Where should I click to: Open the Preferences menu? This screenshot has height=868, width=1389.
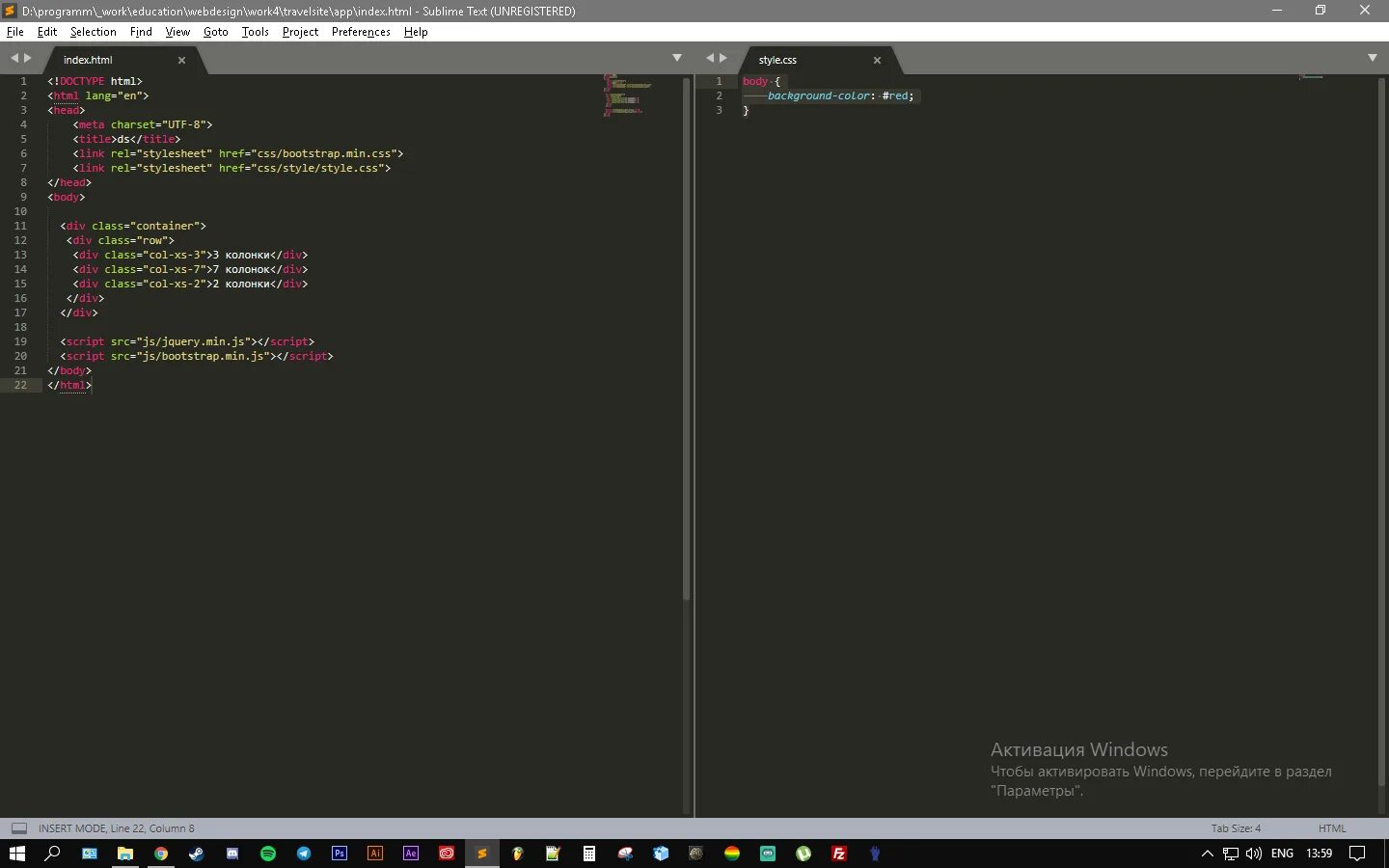(360, 32)
